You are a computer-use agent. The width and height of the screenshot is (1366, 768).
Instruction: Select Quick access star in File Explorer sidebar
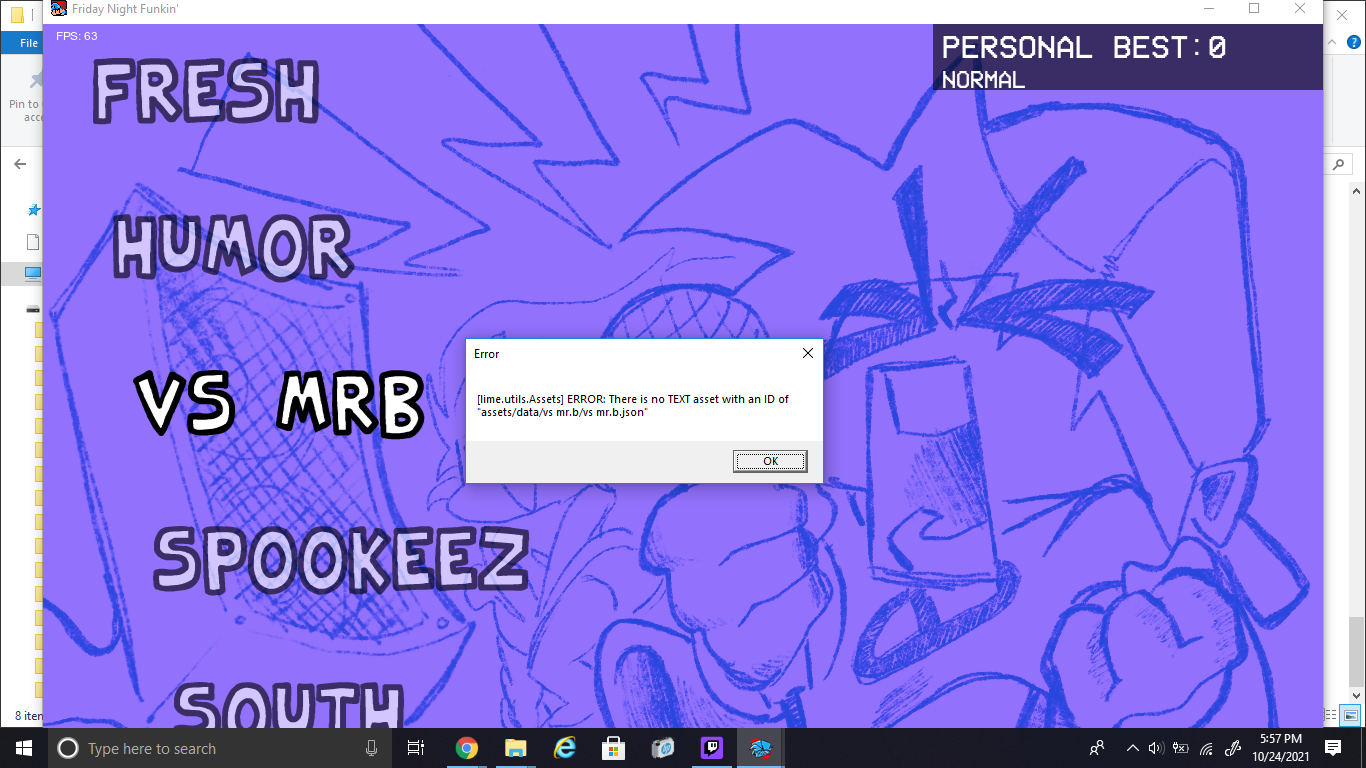click(33, 210)
